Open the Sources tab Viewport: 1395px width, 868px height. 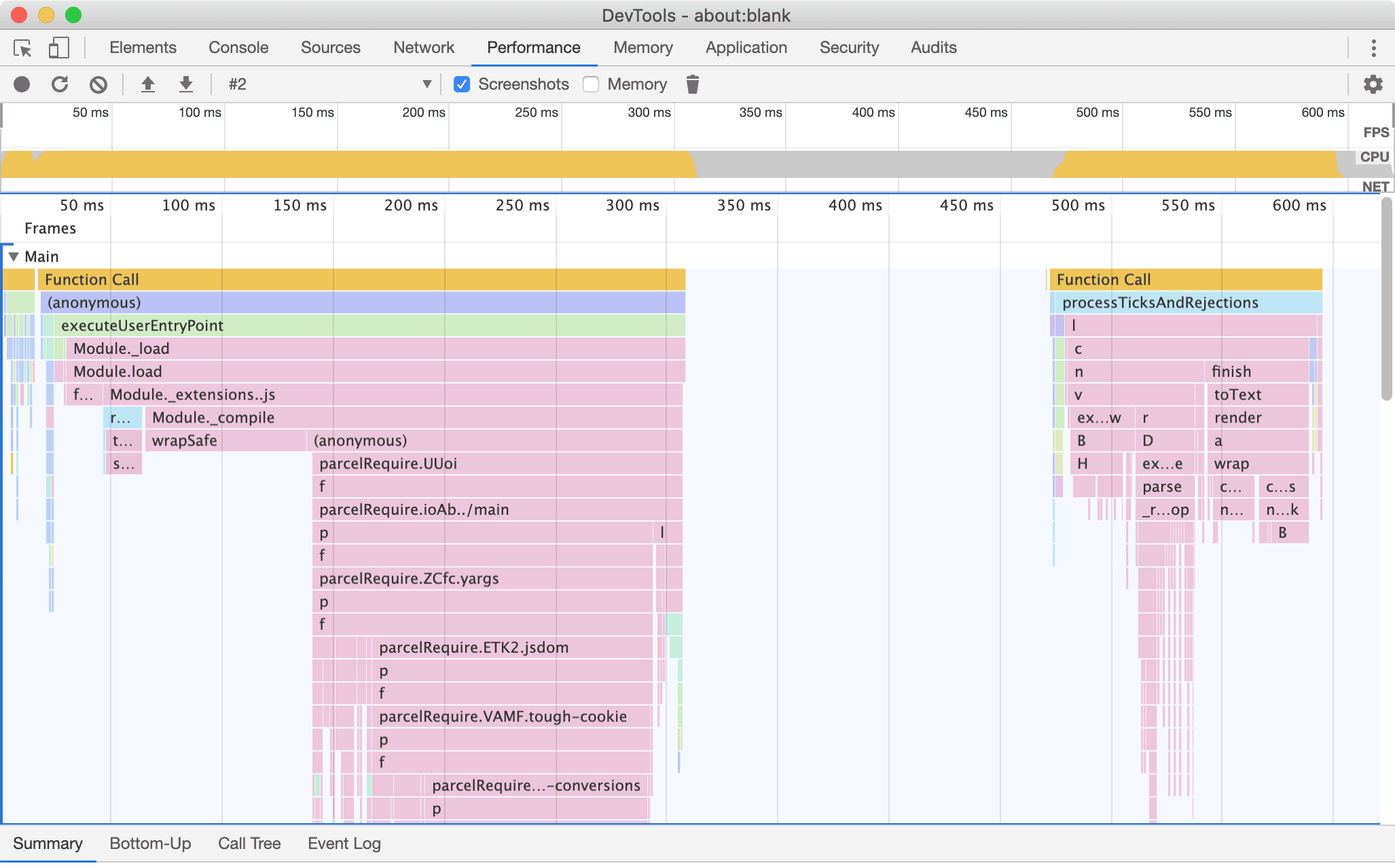click(331, 48)
